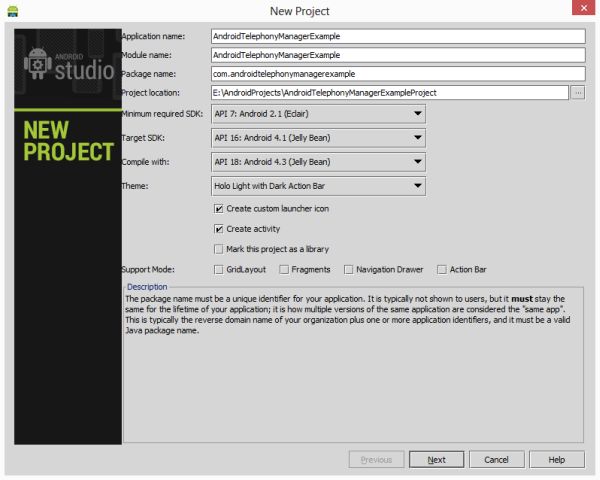Click the New Project window title text
Screen dimensions: 600x480
tap(300, 11)
